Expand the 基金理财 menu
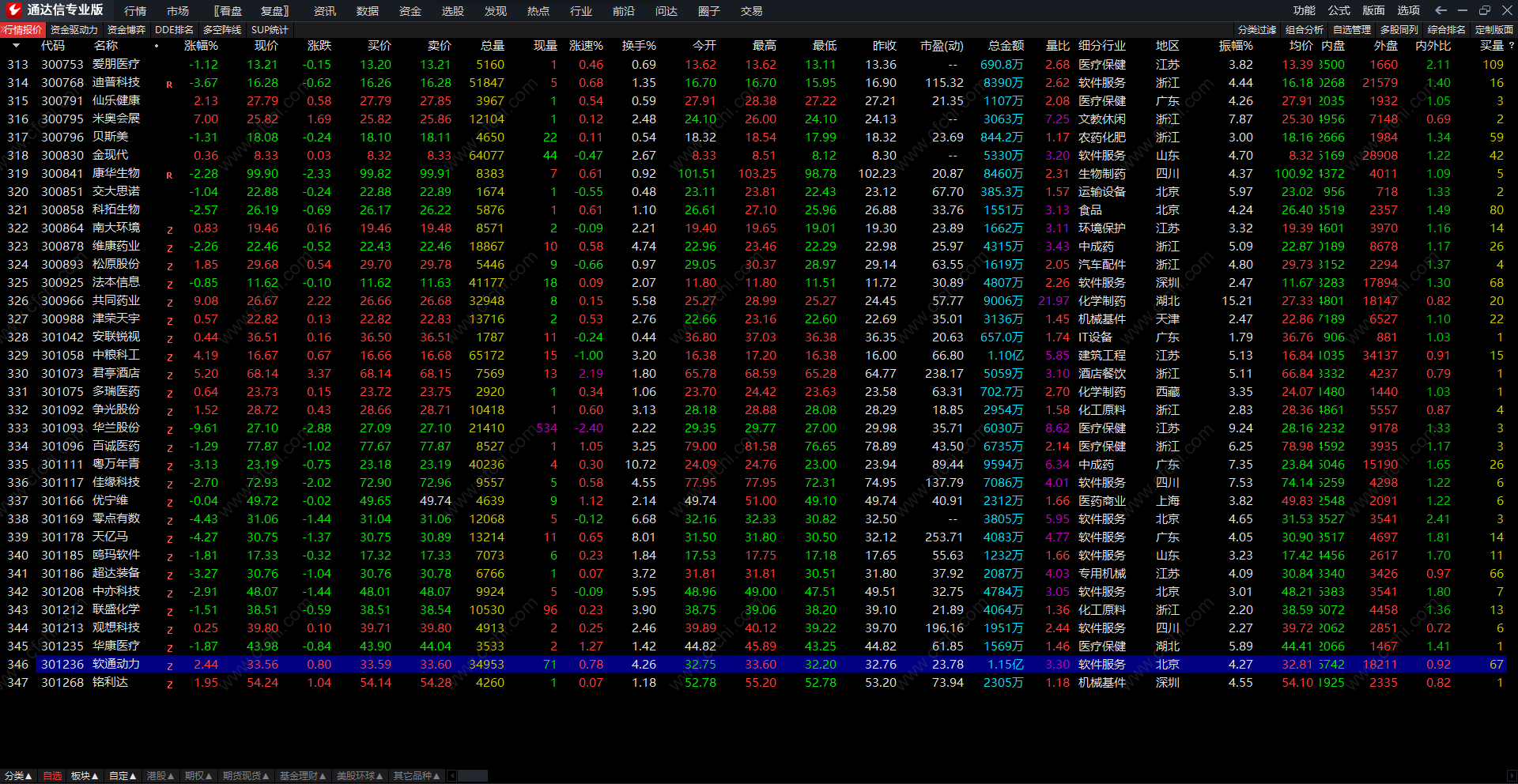Screen dimensions: 1518x784 pyautogui.click(x=303, y=776)
